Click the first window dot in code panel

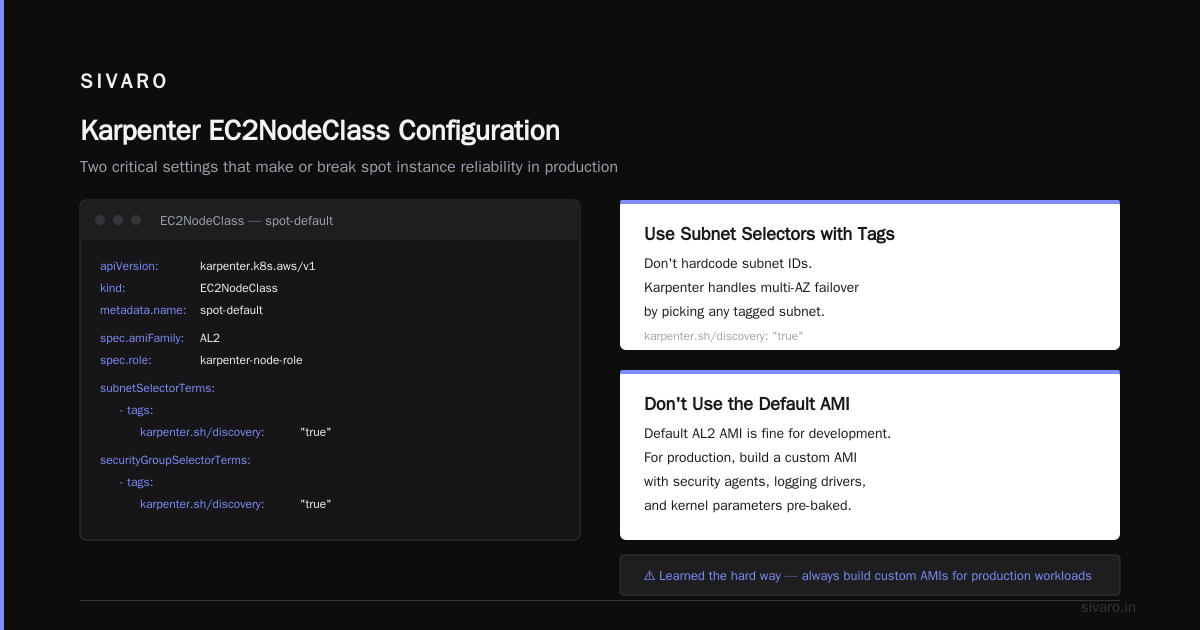(x=100, y=220)
